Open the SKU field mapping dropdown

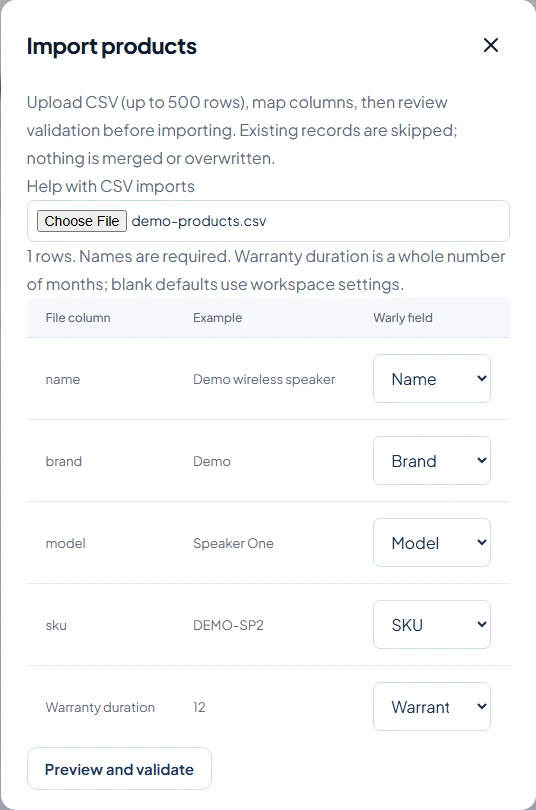(432, 625)
